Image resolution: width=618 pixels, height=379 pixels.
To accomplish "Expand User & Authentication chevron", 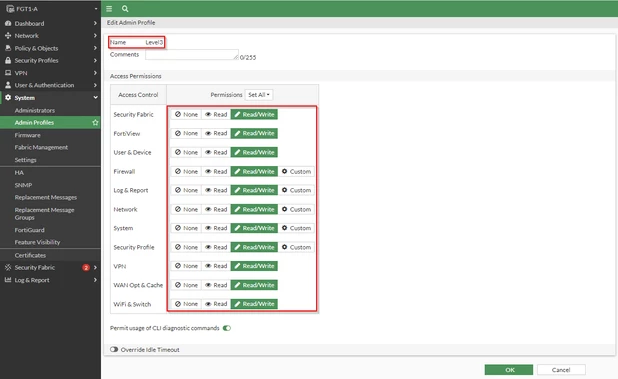I will click(x=95, y=85).
